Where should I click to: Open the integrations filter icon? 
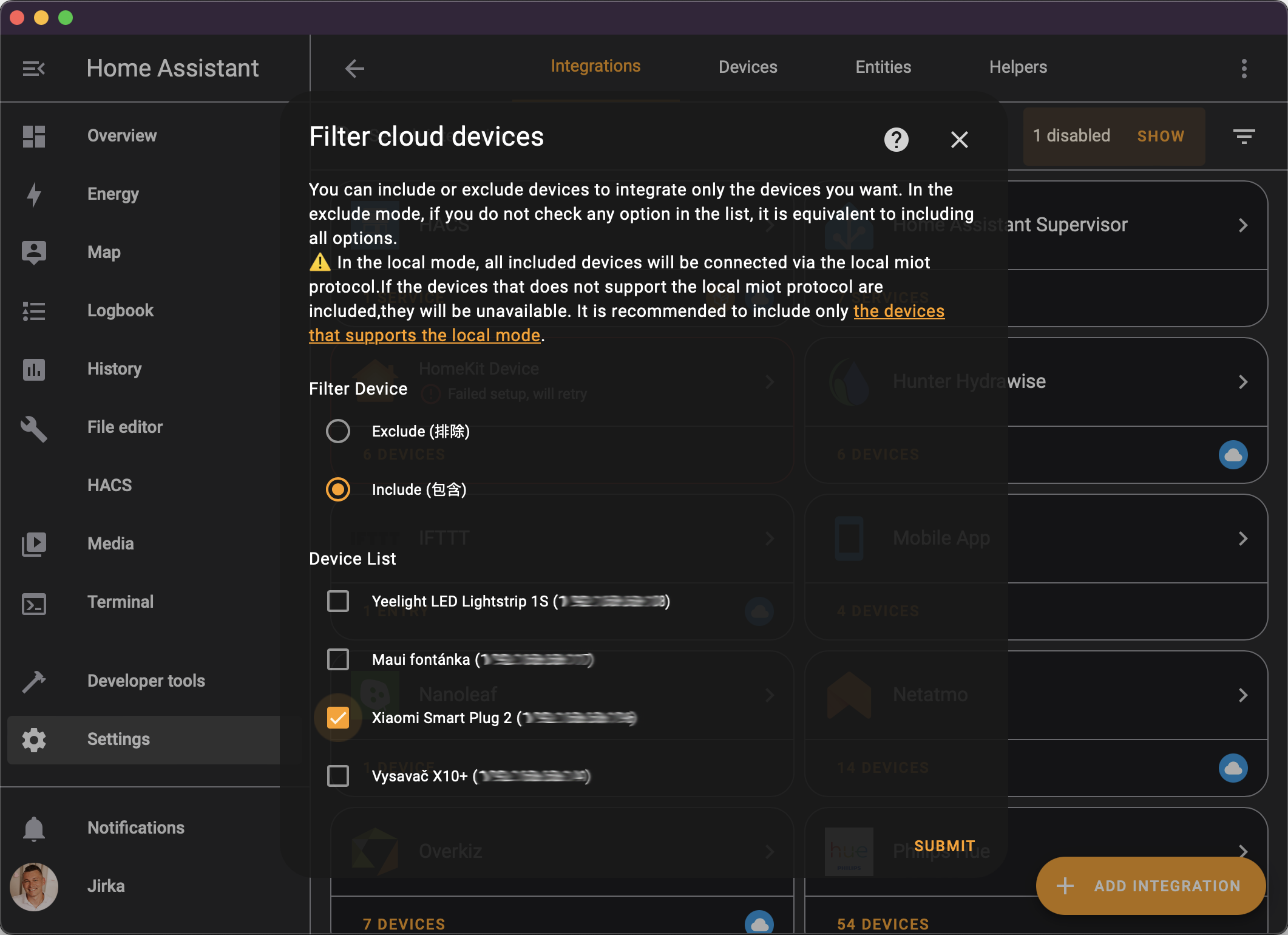tap(1244, 136)
